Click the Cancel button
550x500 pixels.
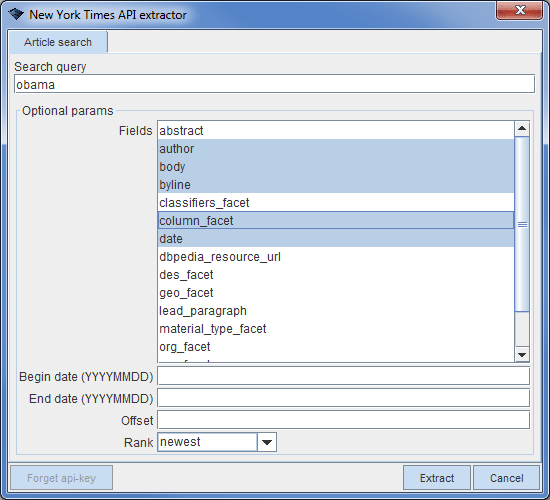tap(507, 478)
